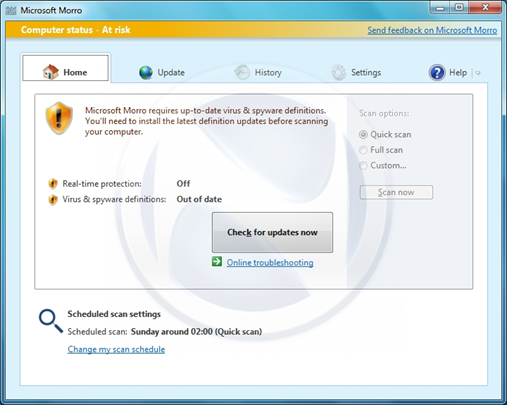Click the Check for updates now button
Image resolution: width=507 pixels, height=405 pixels.
pos(272,232)
